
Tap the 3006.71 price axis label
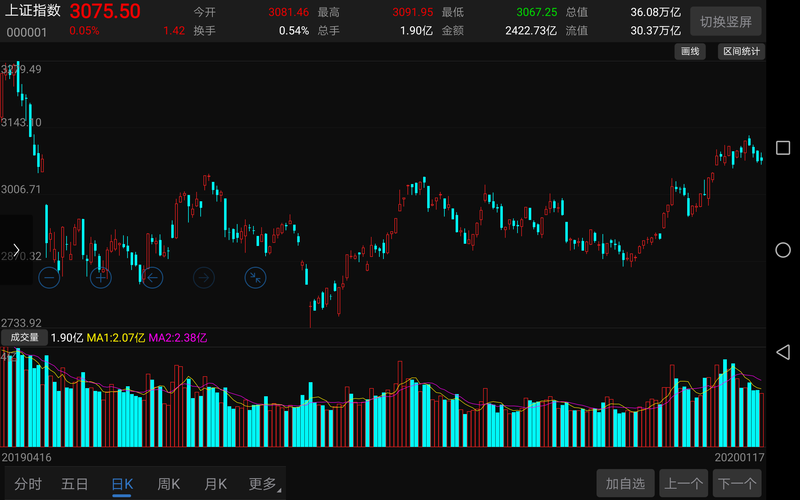(21, 189)
